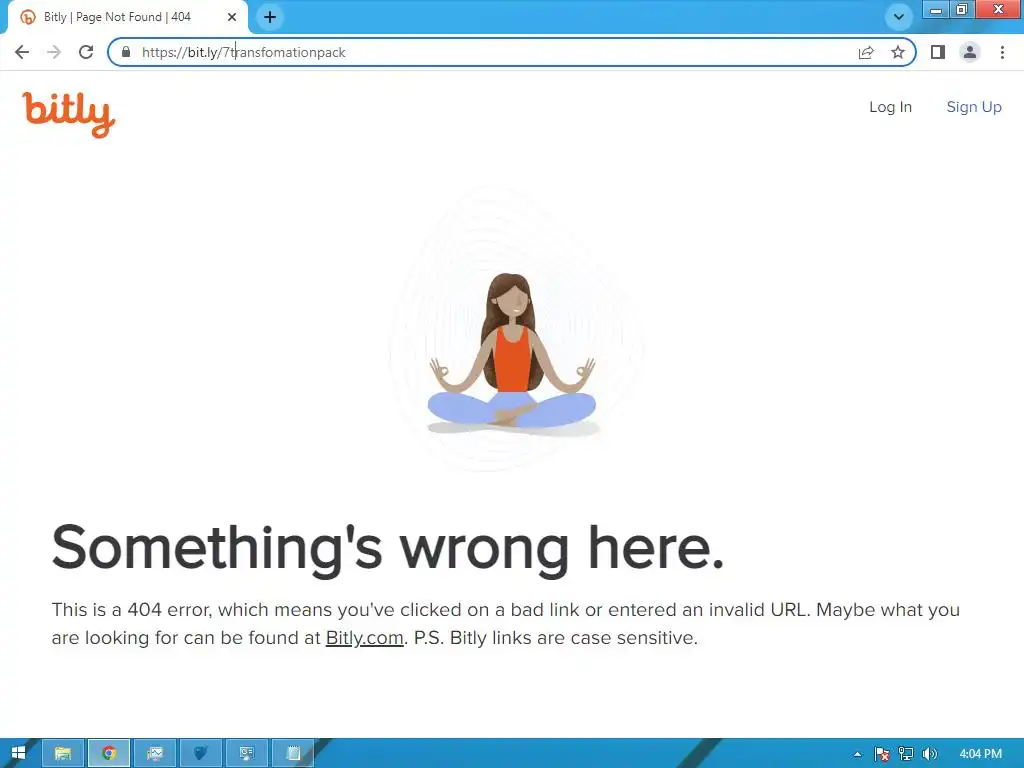The image size is (1024, 768).
Task: Switch to Chrome in the taskbar
Action: click(x=109, y=754)
